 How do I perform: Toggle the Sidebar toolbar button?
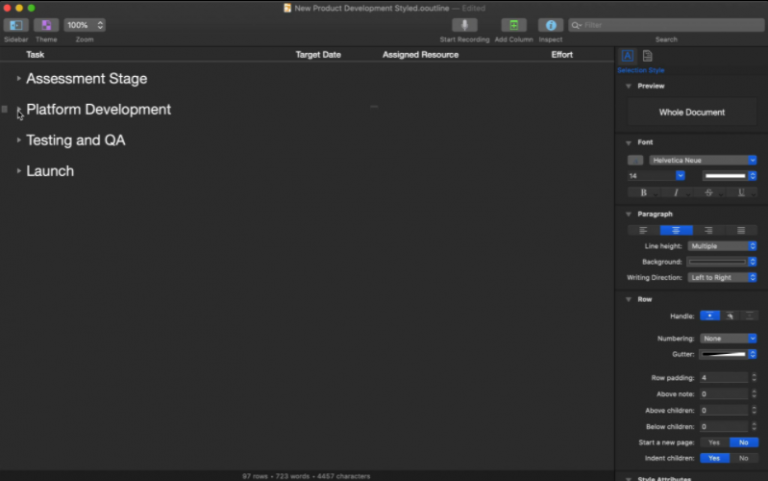(x=16, y=25)
